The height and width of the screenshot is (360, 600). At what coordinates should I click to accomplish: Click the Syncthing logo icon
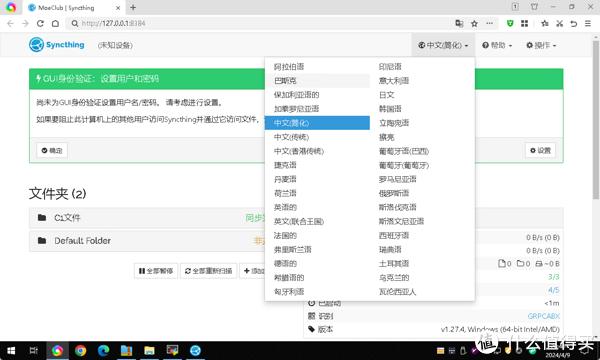(36, 45)
